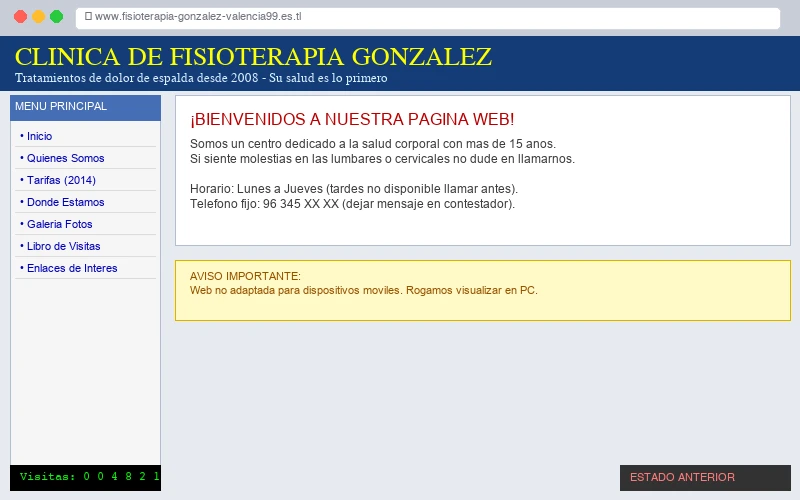Click the page icon in address bar

point(88,16)
